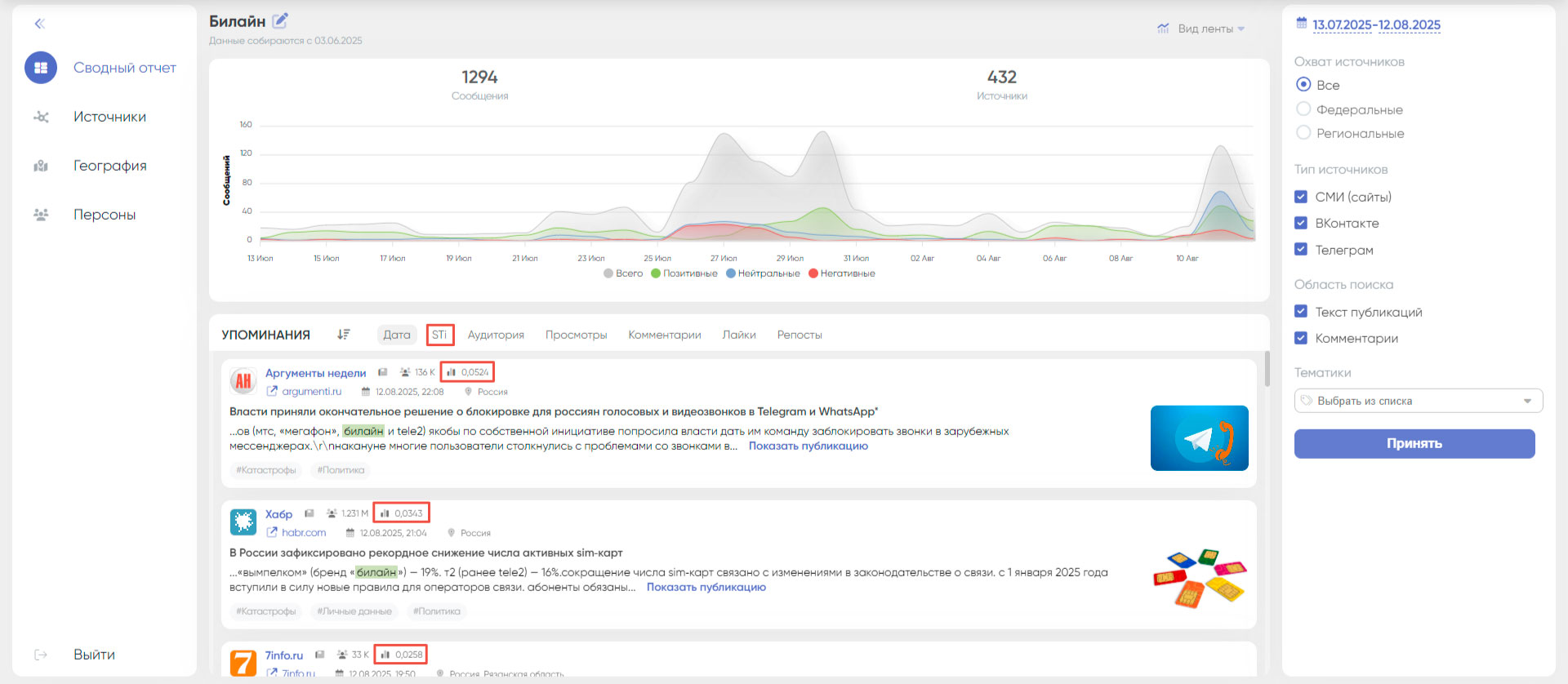Open the habr.com source link

pos(303,533)
